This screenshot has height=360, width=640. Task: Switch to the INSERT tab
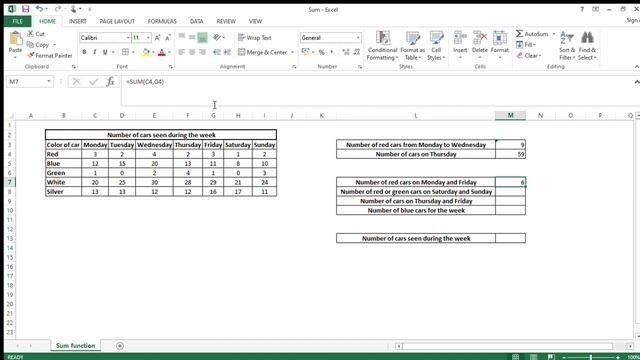coord(78,21)
